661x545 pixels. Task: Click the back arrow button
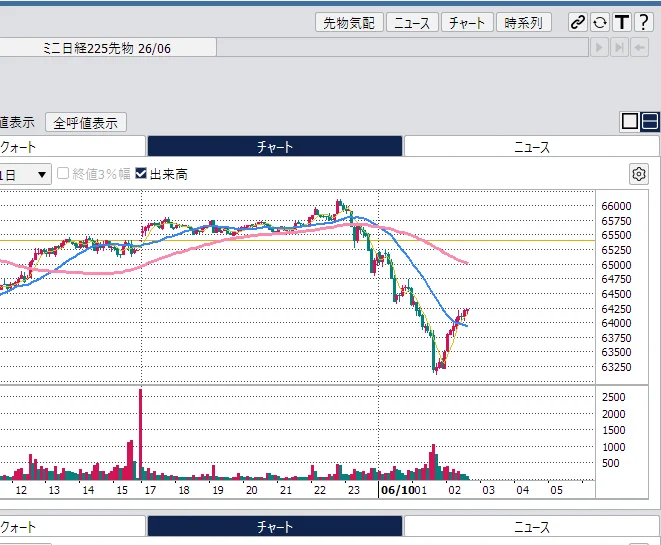(640, 48)
